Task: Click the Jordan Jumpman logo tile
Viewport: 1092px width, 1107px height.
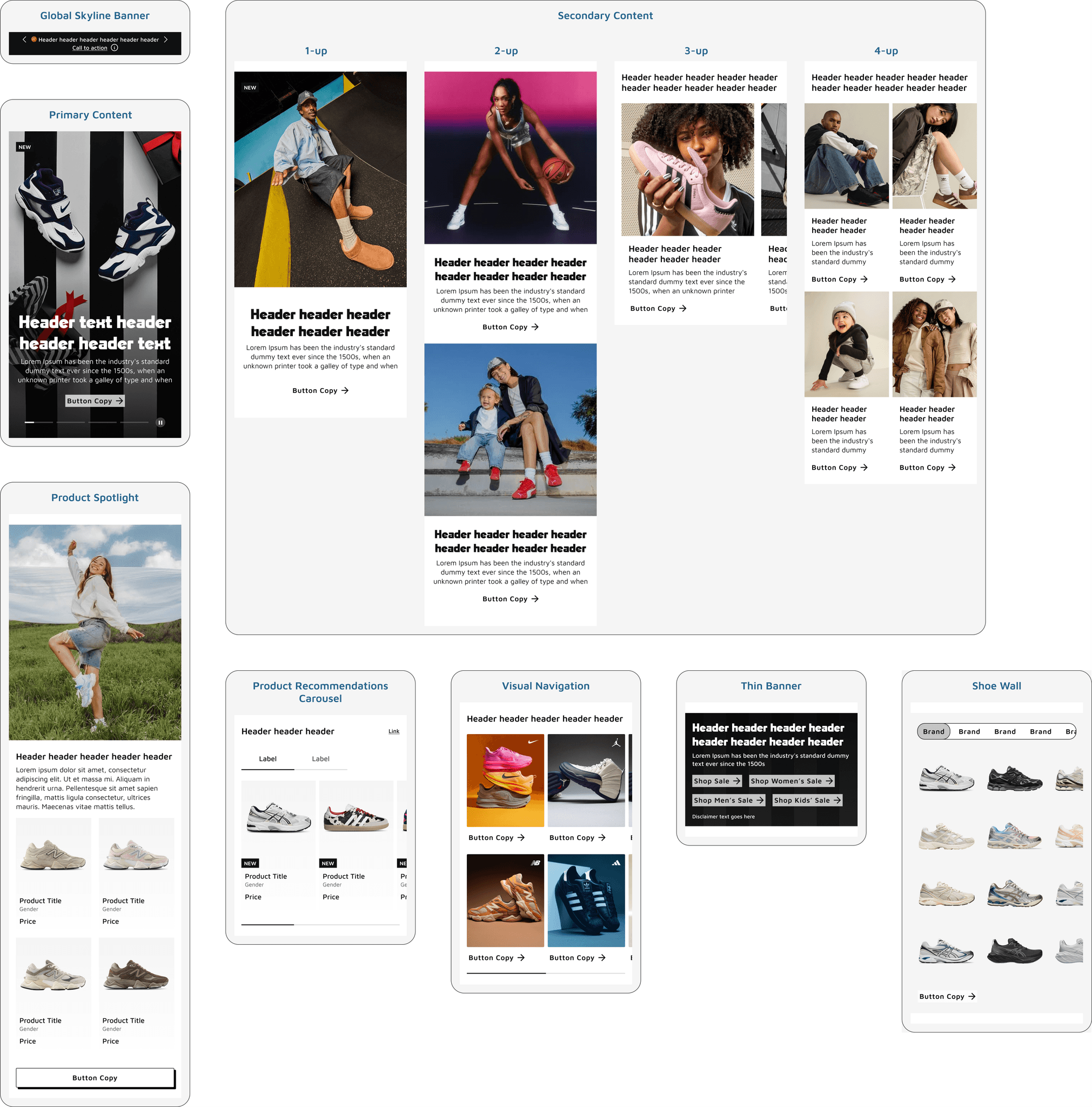Action: (x=586, y=780)
